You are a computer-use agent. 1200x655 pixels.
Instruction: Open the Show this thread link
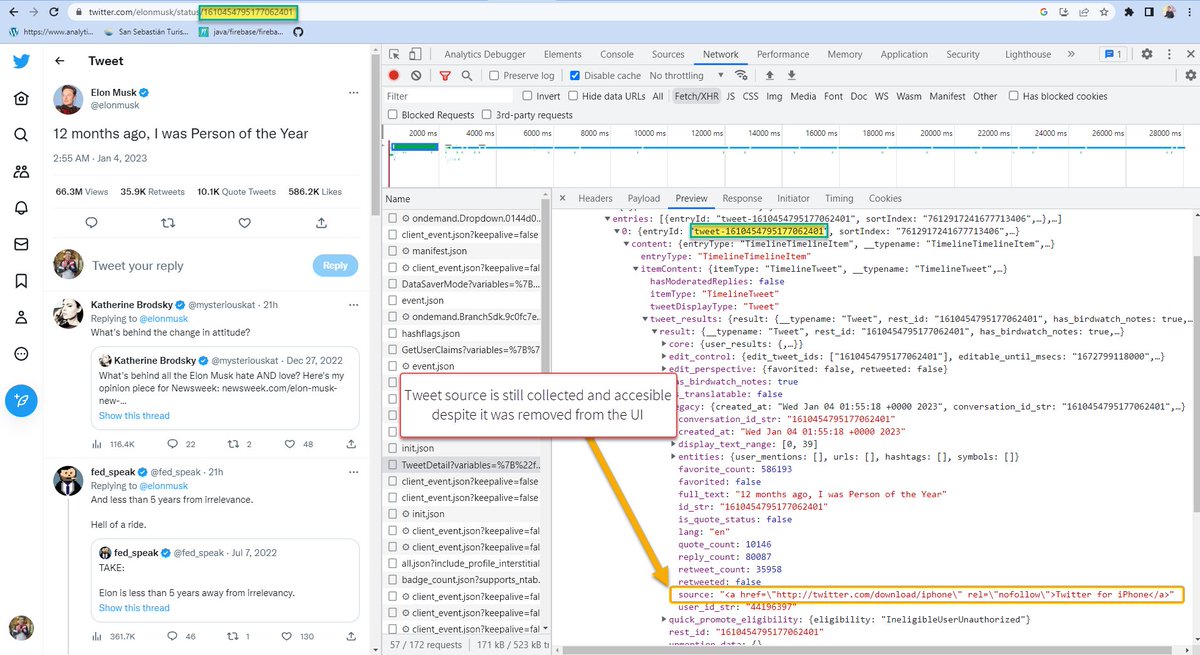click(x=133, y=416)
